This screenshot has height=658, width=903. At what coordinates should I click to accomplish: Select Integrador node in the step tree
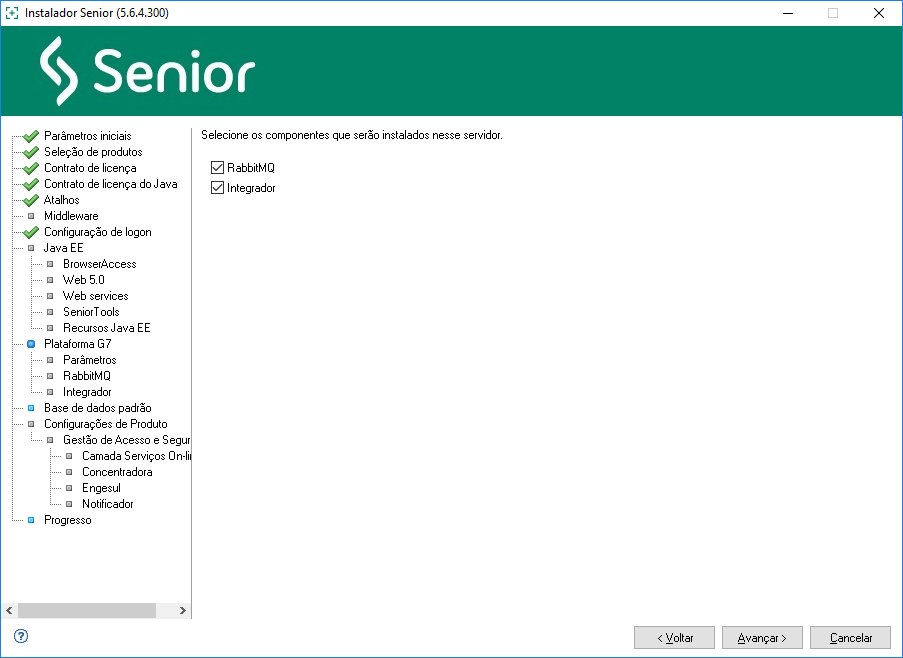point(87,392)
